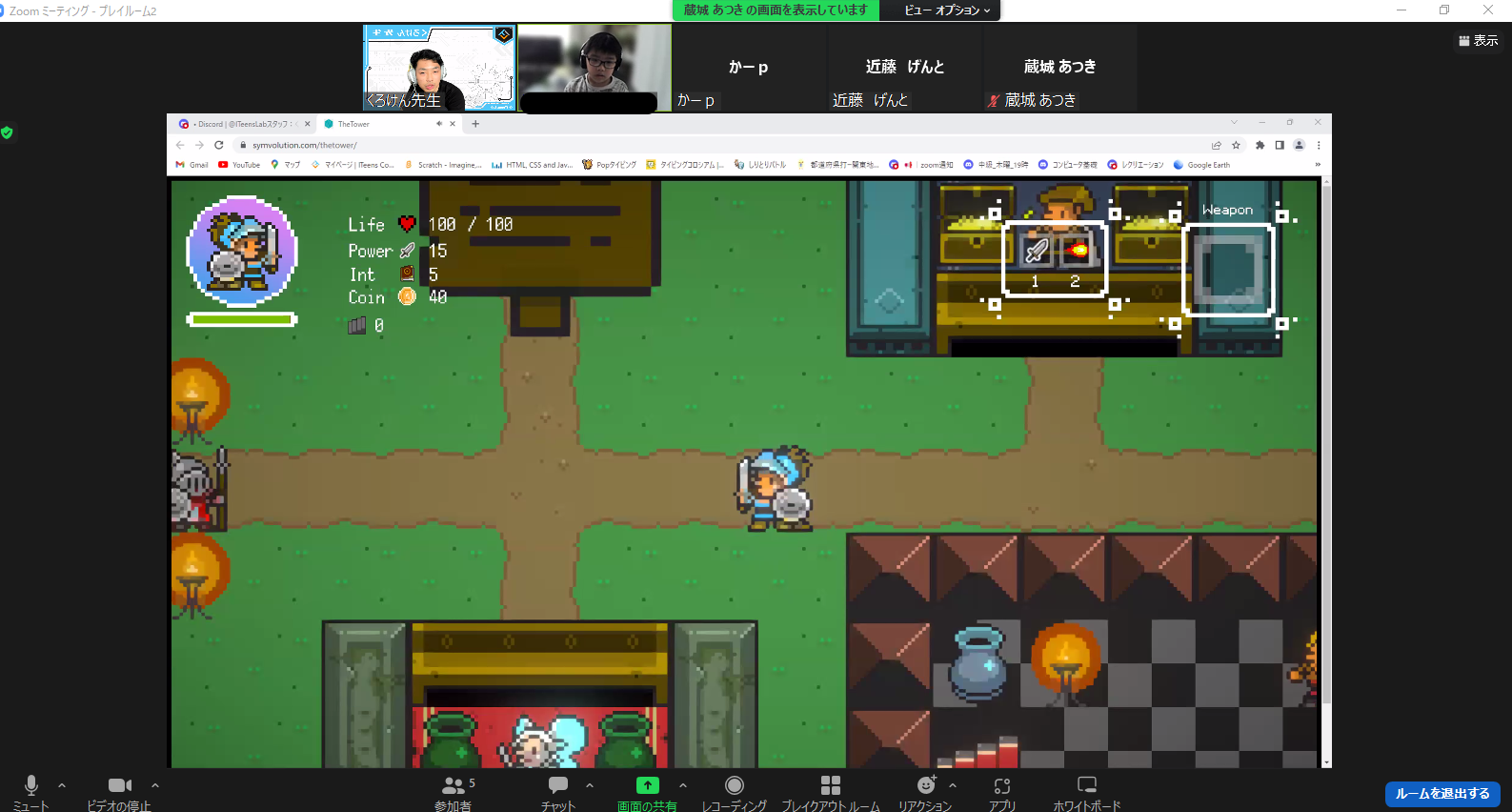Image resolution: width=1512 pixels, height=812 pixels.
Task: Start recording the meeting
Action: [x=734, y=785]
